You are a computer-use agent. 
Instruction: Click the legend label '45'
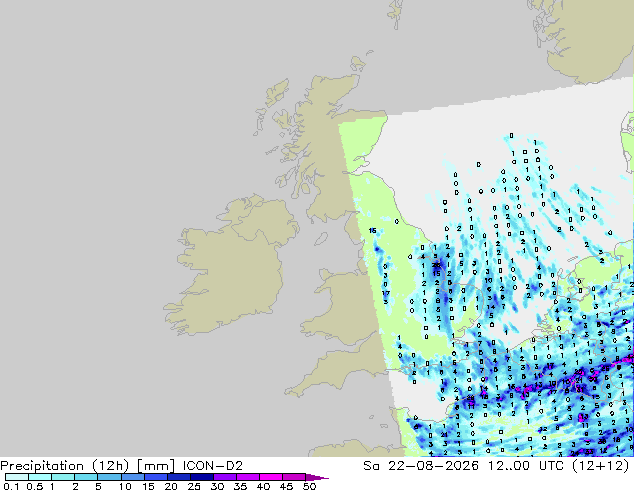[286, 486]
